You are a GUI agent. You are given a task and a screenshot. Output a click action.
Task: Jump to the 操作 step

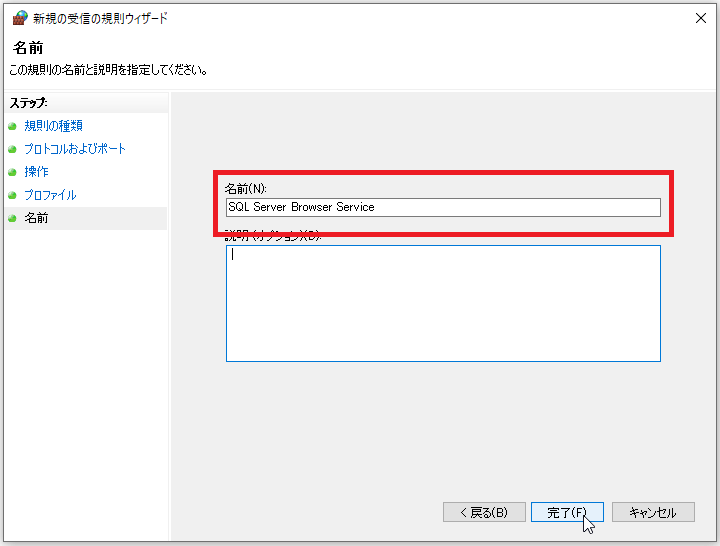tap(36, 172)
